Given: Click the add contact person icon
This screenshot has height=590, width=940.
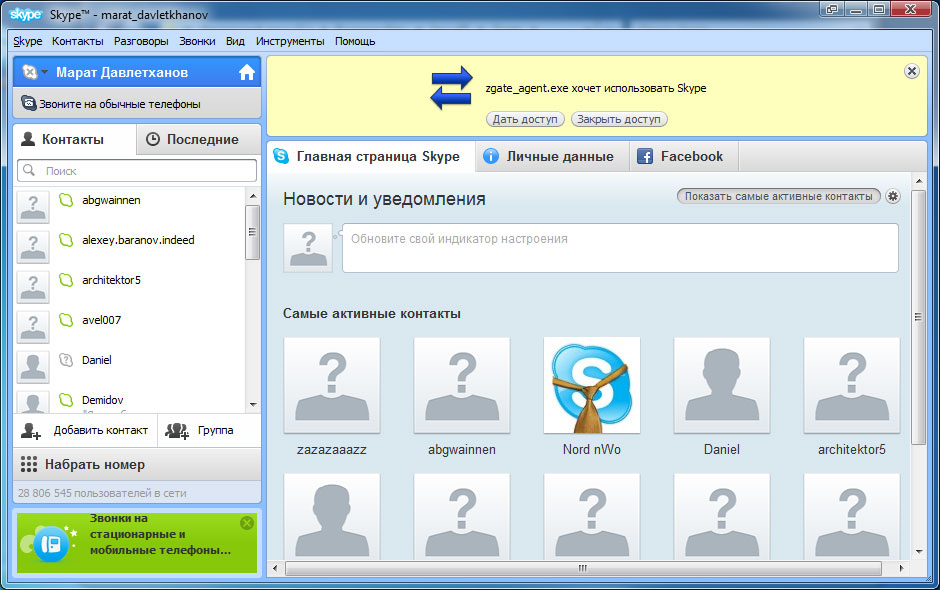Looking at the screenshot, I should [31, 431].
